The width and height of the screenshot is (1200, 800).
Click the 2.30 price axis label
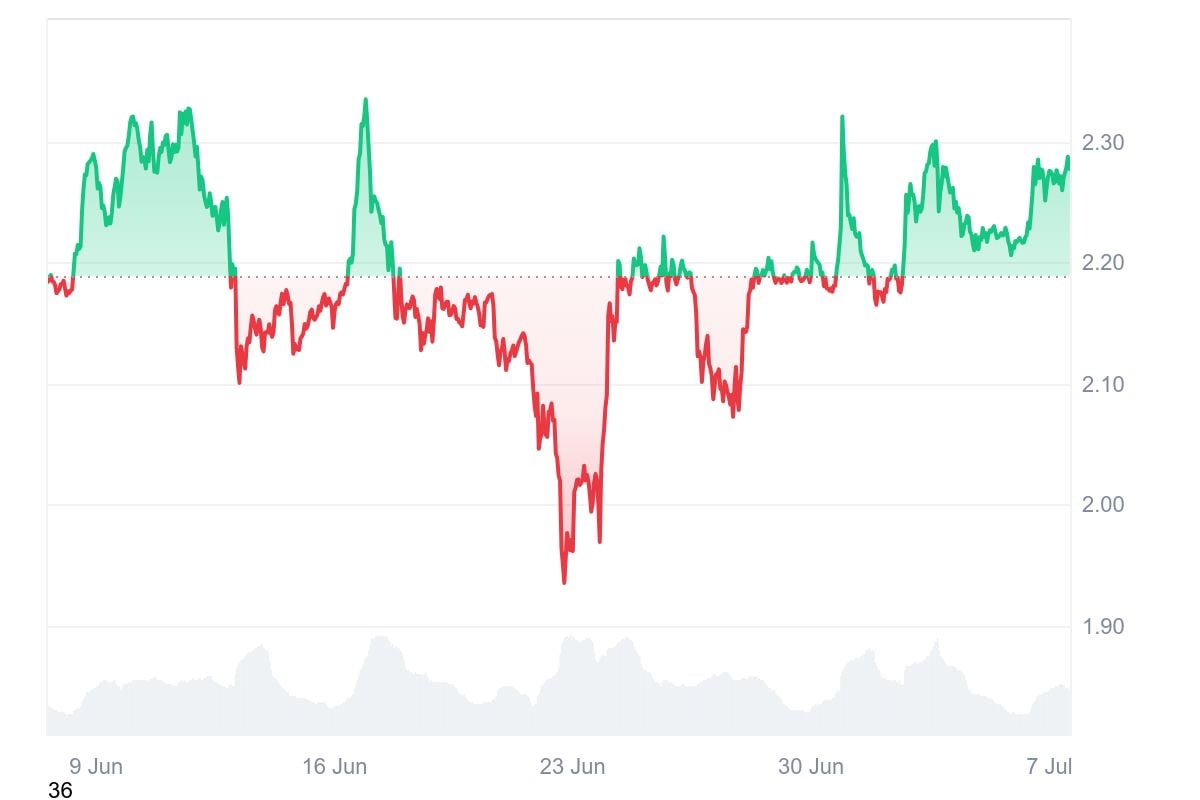tap(1103, 142)
